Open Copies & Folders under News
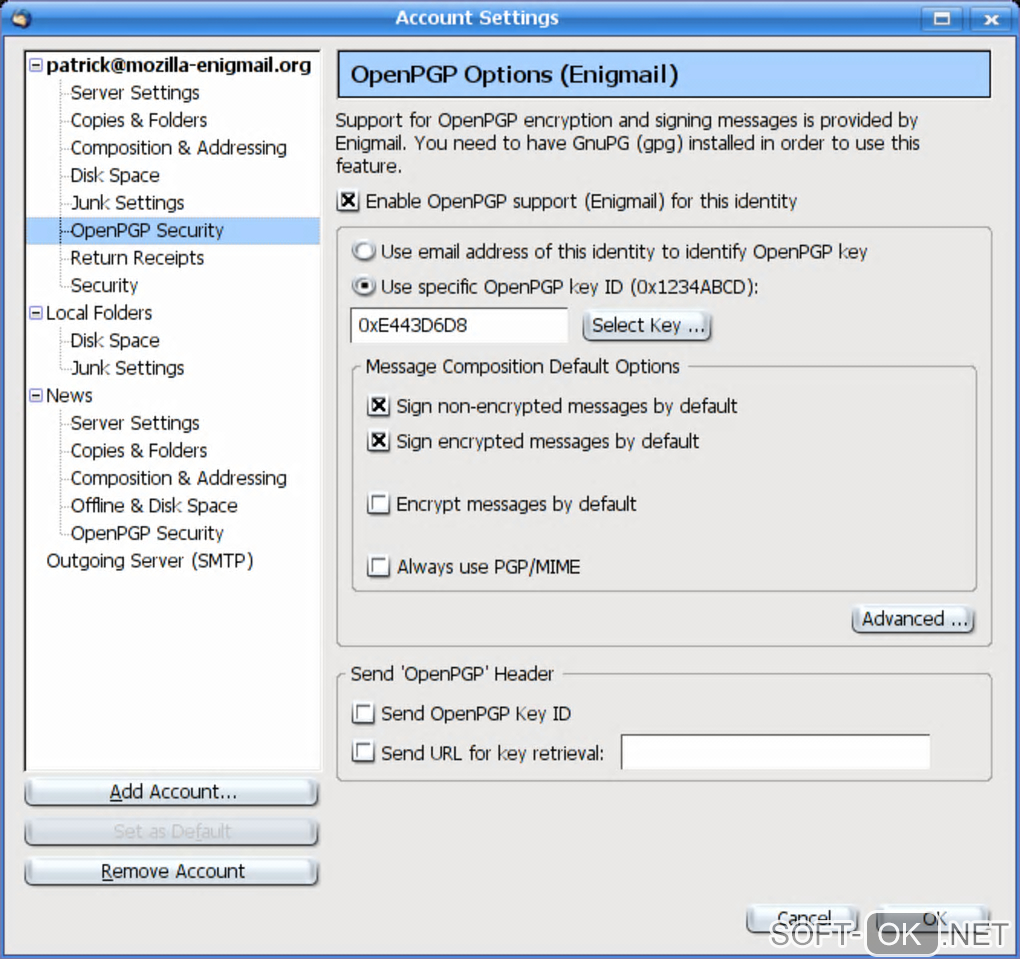 click(x=139, y=451)
